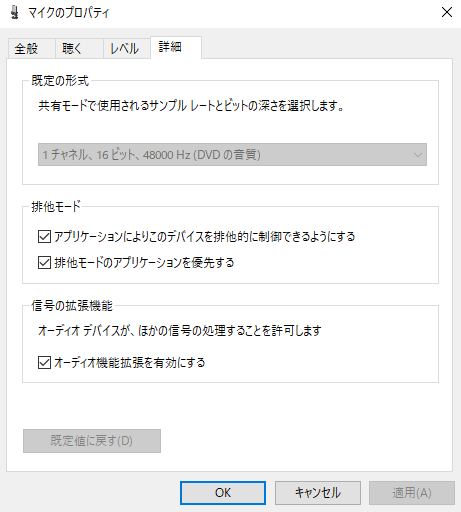
Task: Open the 聴く tab
Action: 72,49
